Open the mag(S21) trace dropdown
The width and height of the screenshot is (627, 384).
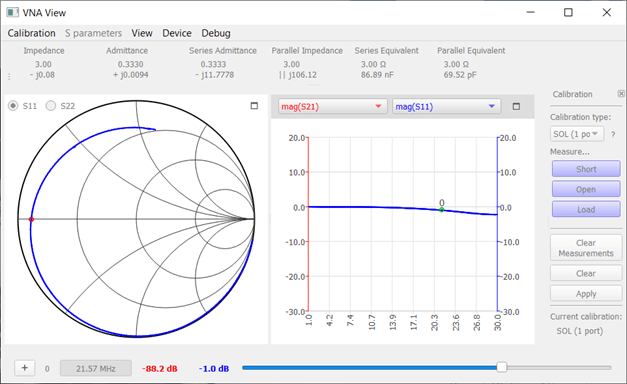pos(332,106)
